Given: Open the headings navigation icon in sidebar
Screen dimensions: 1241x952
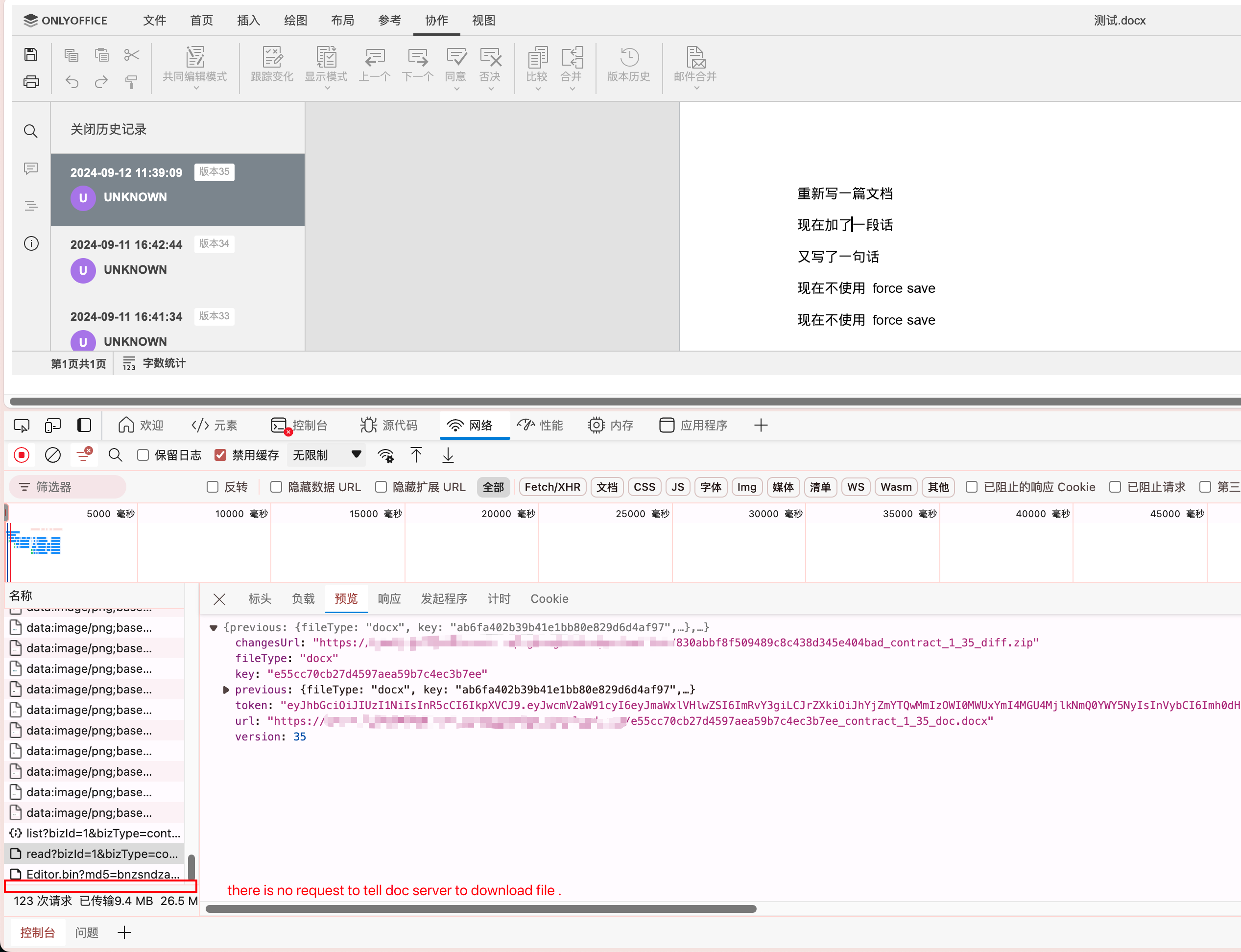Looking at the screenshot, I should tap(31, 206).
